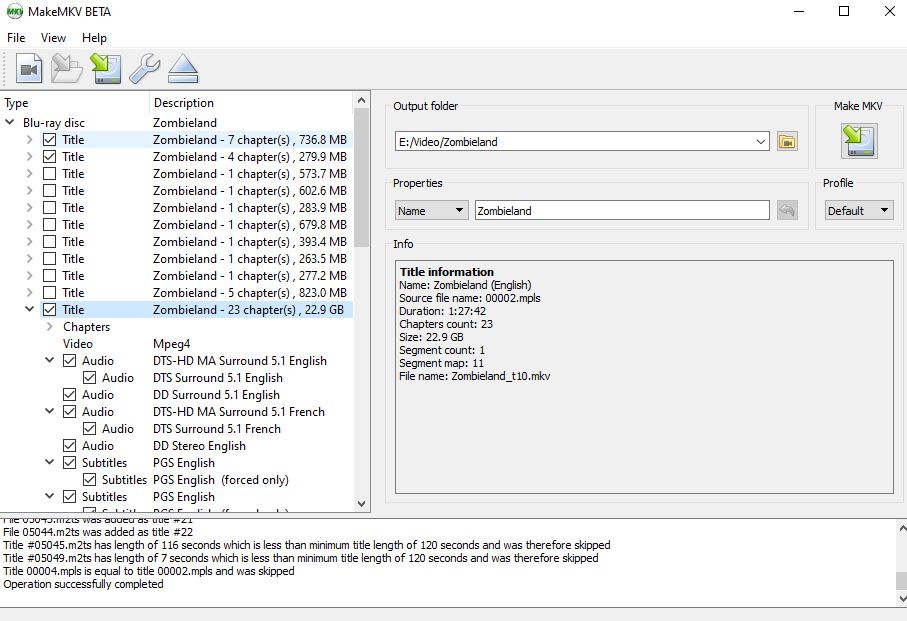Browse for output folder with folder icon

pyautogui.click(x=787, y=142)
